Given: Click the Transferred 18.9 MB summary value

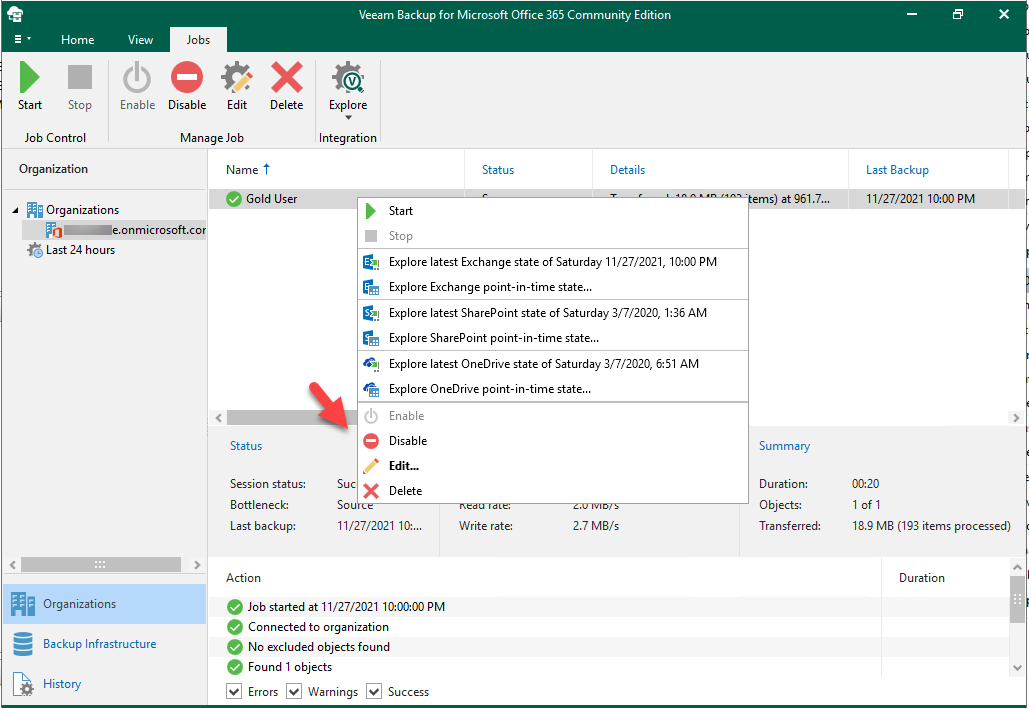Looking at the screenshot, I should (x=931, y=526).
